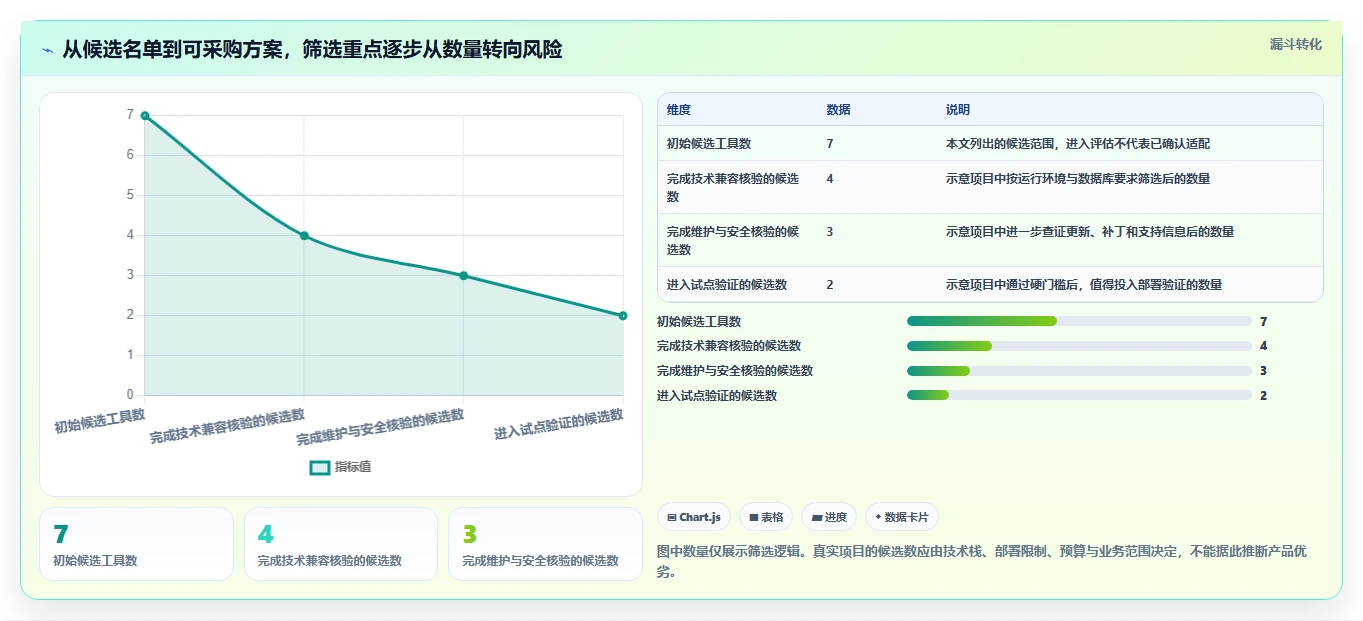Toggle the 指标值 legend swatch
This screenshot has height=621, width=1363.
pos(320,467)
